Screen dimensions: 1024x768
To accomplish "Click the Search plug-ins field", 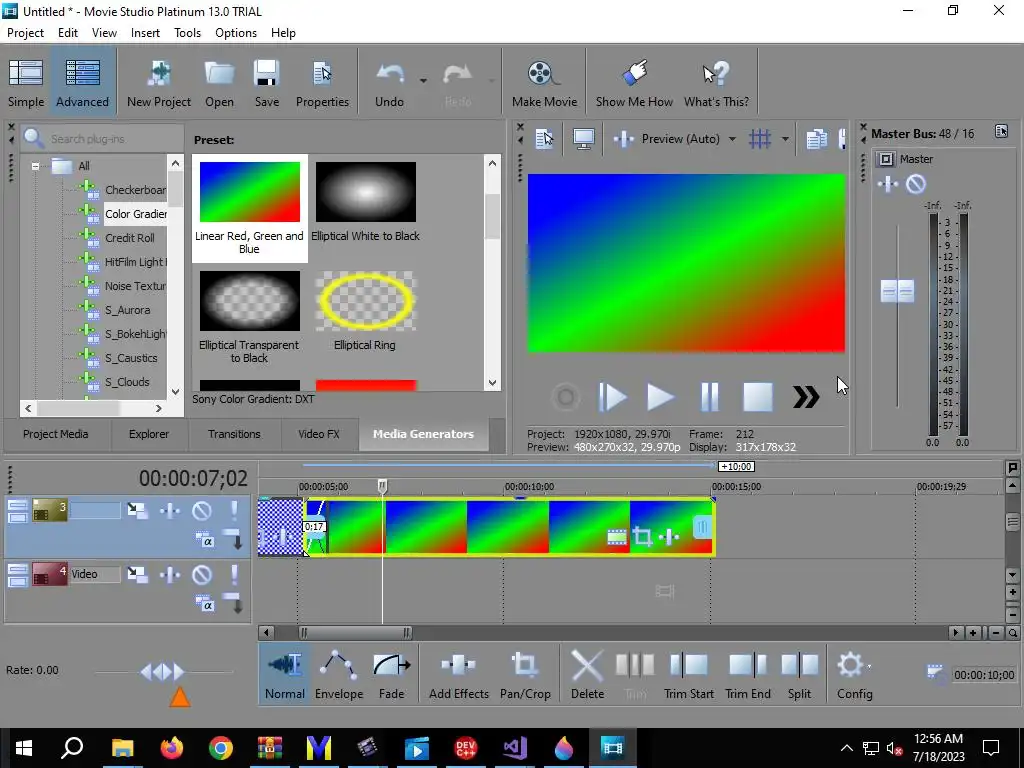I will pyautogui.click(x=103, y=138).
